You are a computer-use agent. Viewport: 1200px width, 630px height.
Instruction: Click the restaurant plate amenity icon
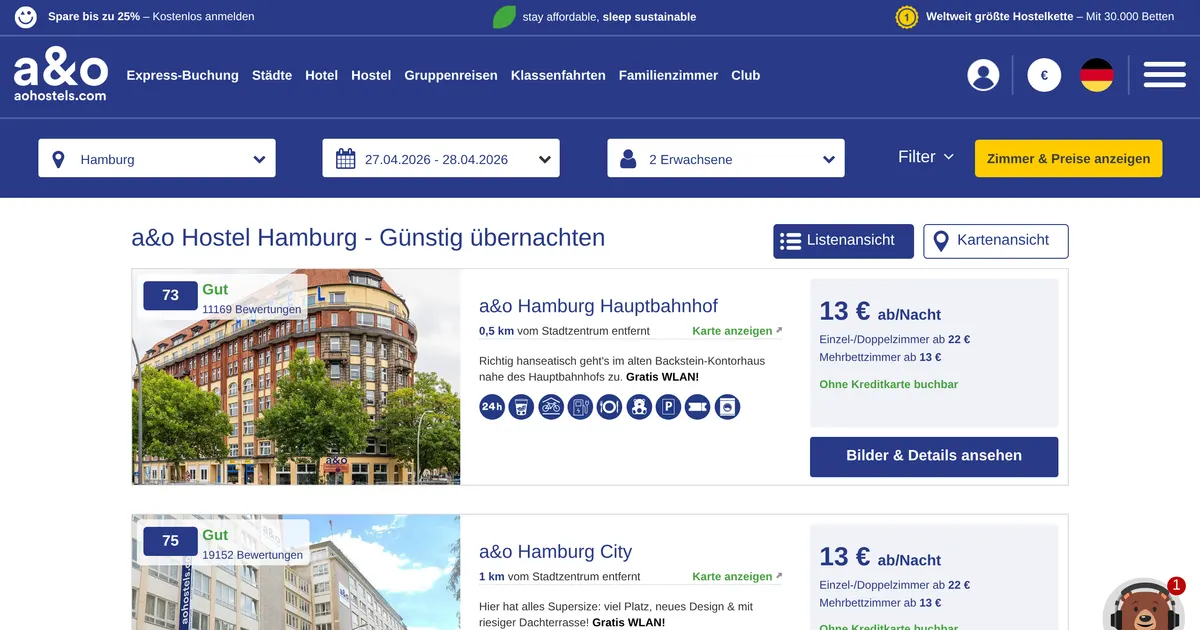click(x=610, y=407)
